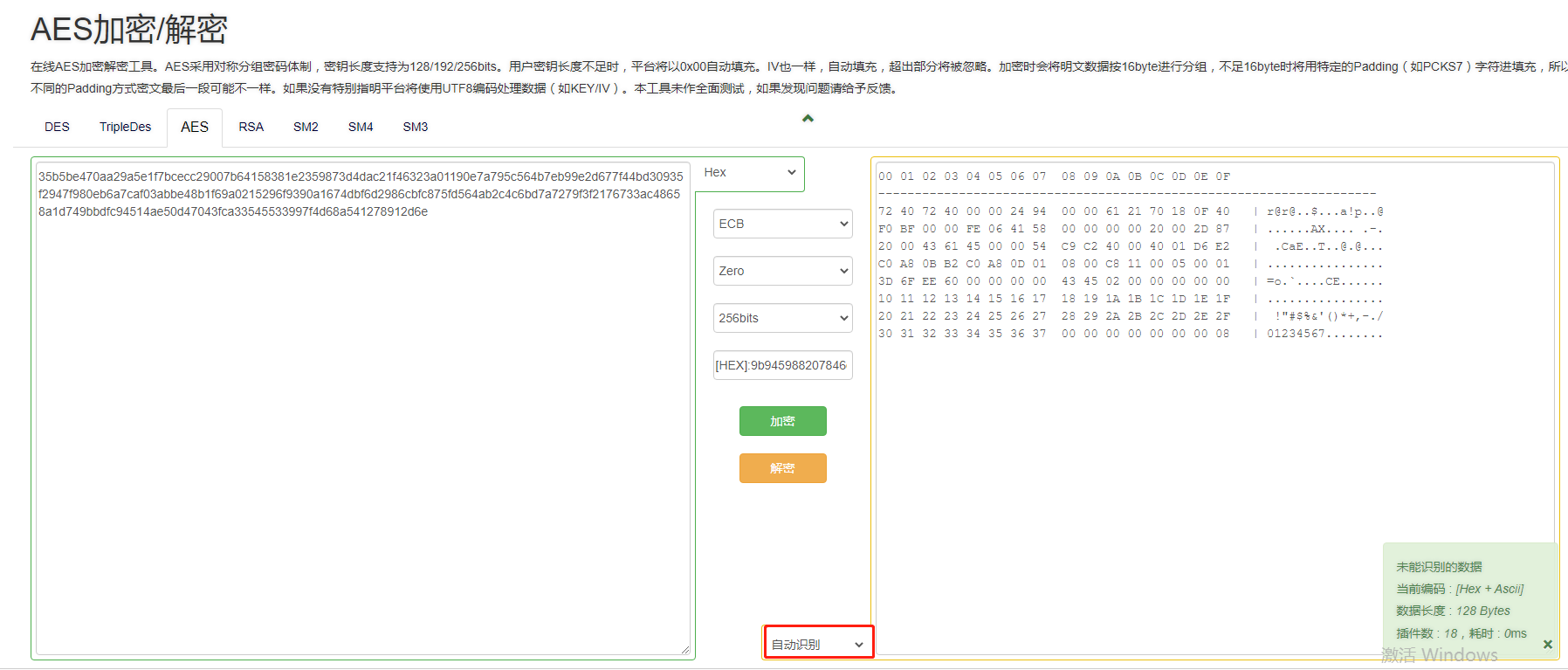1568x670 pixels.
Task: Click the AES加密/解密 page heading
Action: tap(129, 30)
